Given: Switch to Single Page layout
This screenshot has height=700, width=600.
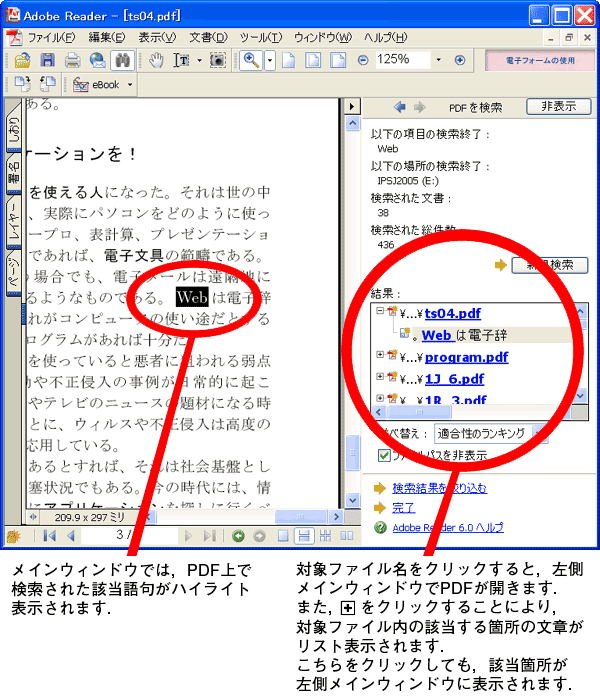Looking at the screenshot, I should (283, 535).
